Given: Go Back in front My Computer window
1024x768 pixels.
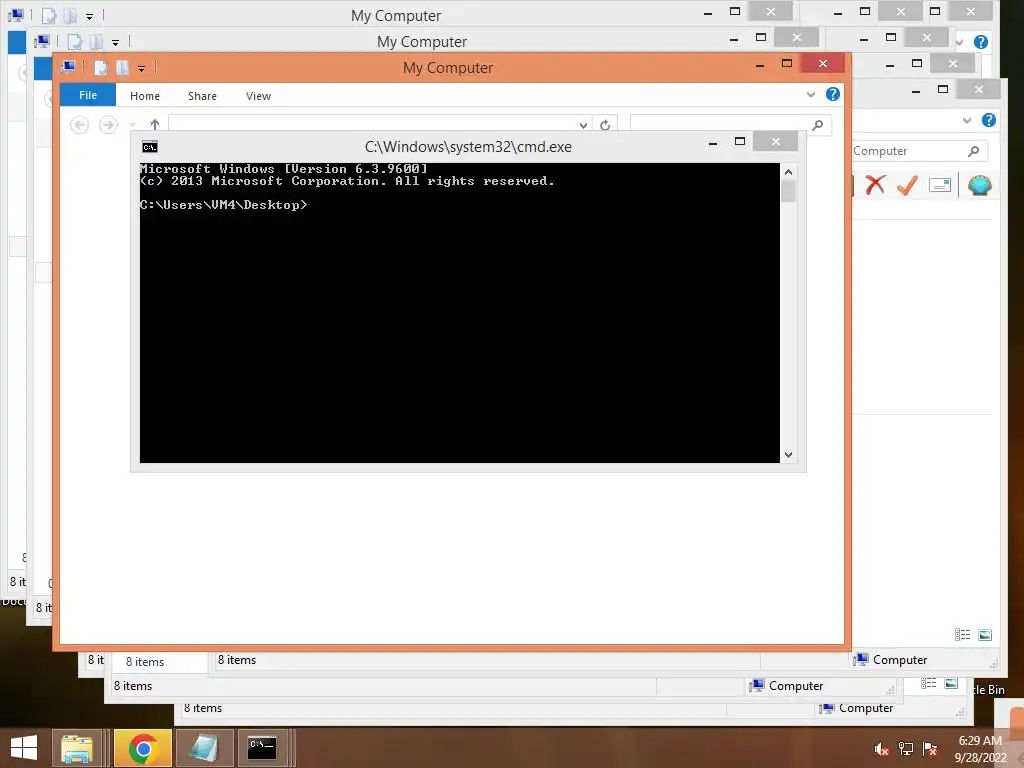Looking at the screenshot, I should (80, 124).
